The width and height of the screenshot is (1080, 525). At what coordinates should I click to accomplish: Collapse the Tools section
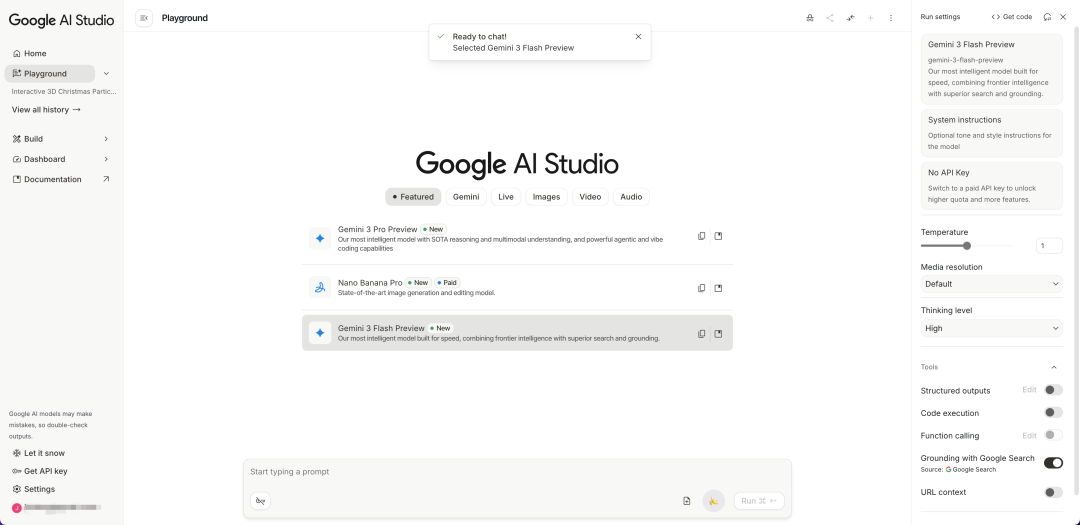click(x=1054, y=367)
